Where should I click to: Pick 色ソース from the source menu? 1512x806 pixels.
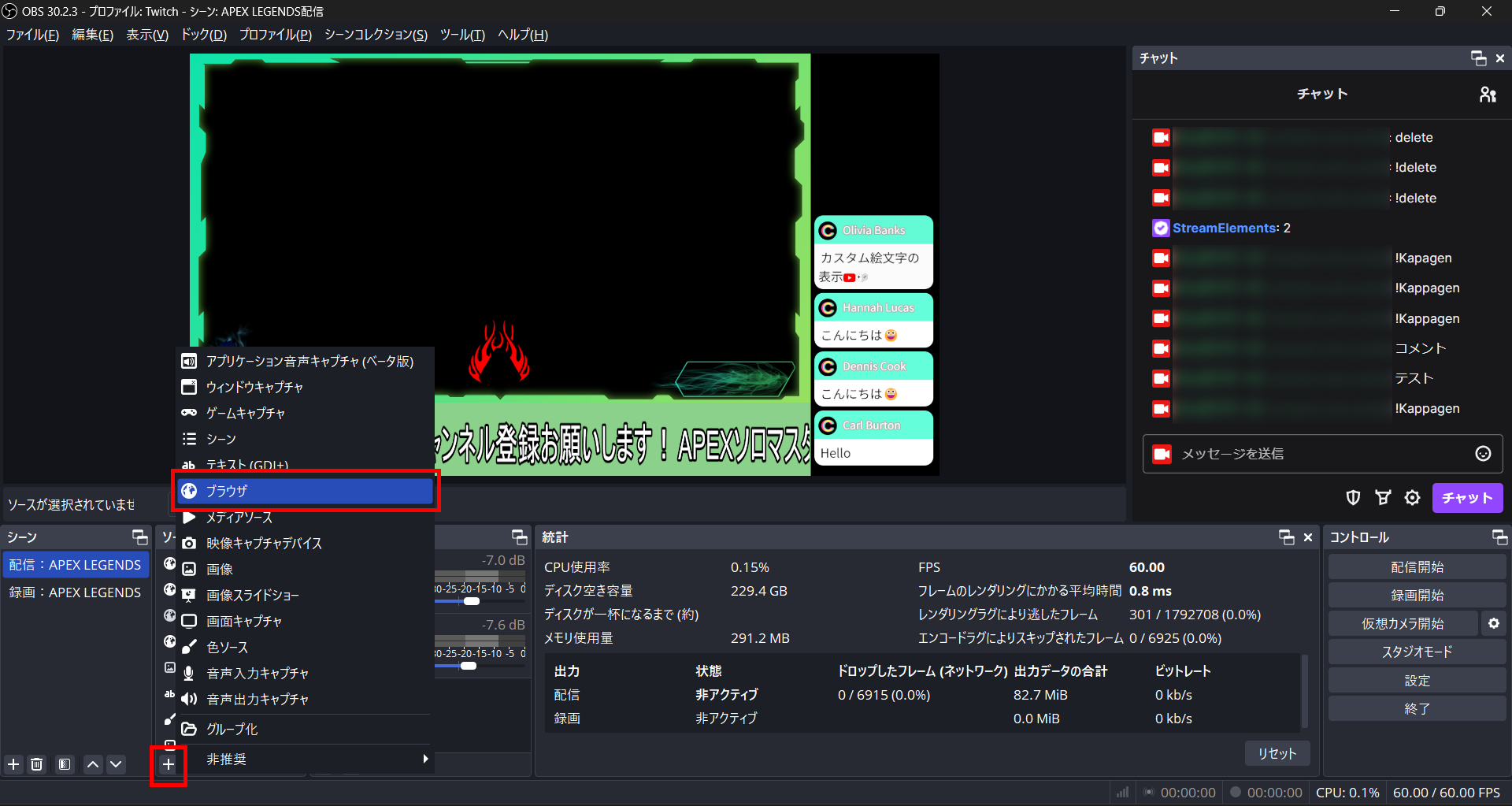pyautogui.click(x=306, y=647)
